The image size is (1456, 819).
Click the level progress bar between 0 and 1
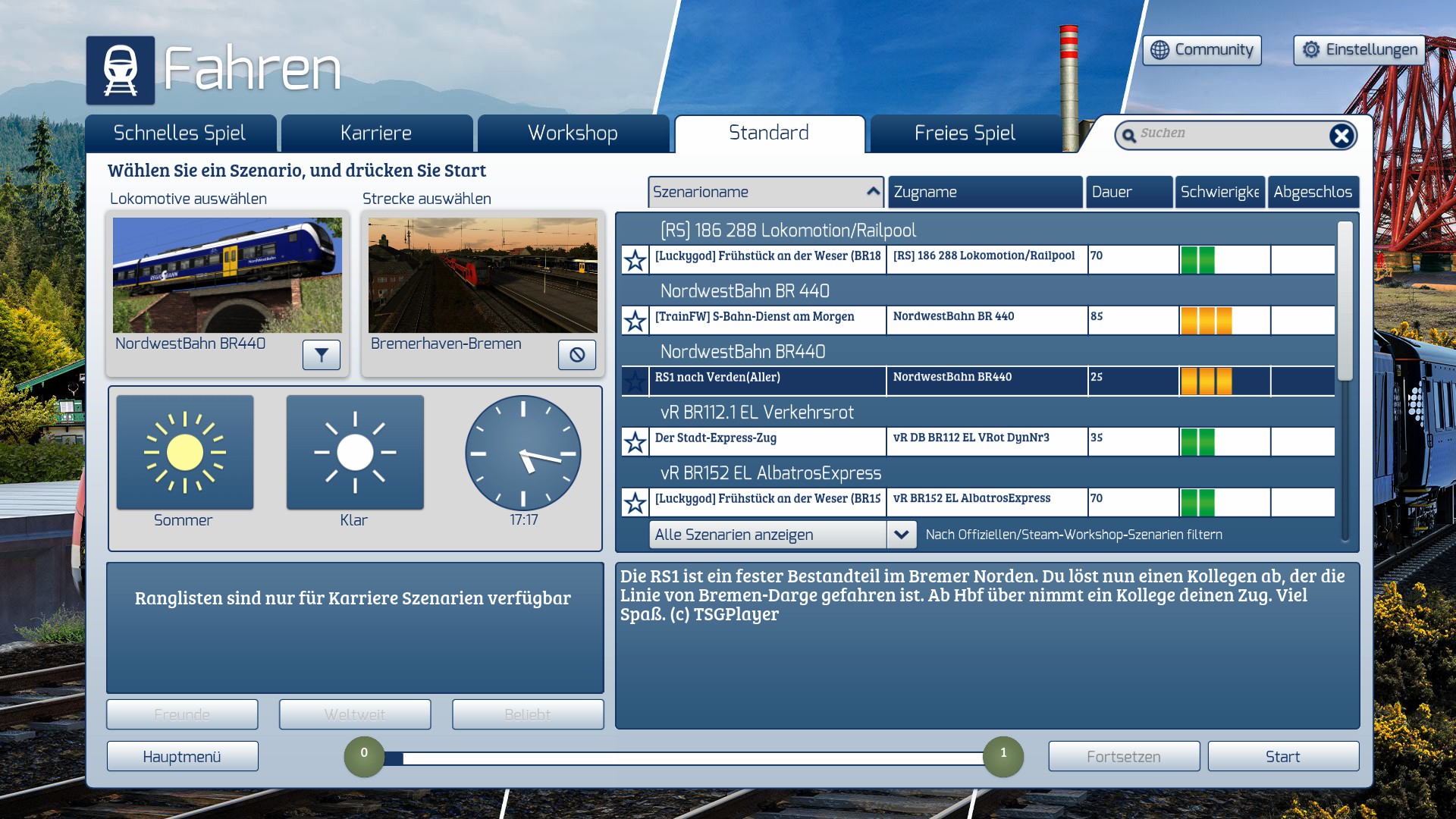682,758
